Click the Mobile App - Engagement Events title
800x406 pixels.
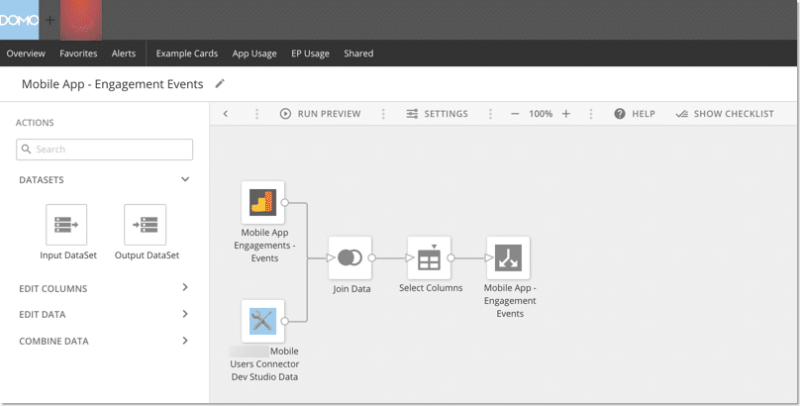112,84
